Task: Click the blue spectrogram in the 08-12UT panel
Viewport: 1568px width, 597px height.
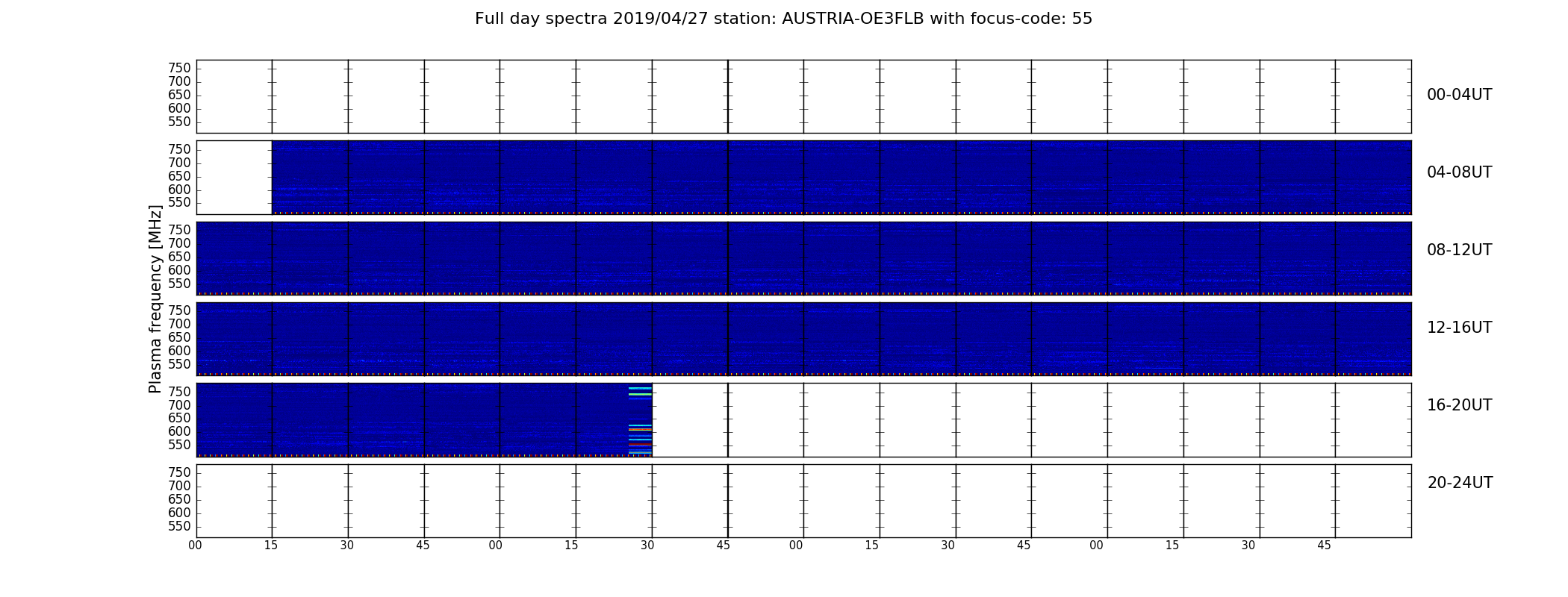Action: (803, 258)
